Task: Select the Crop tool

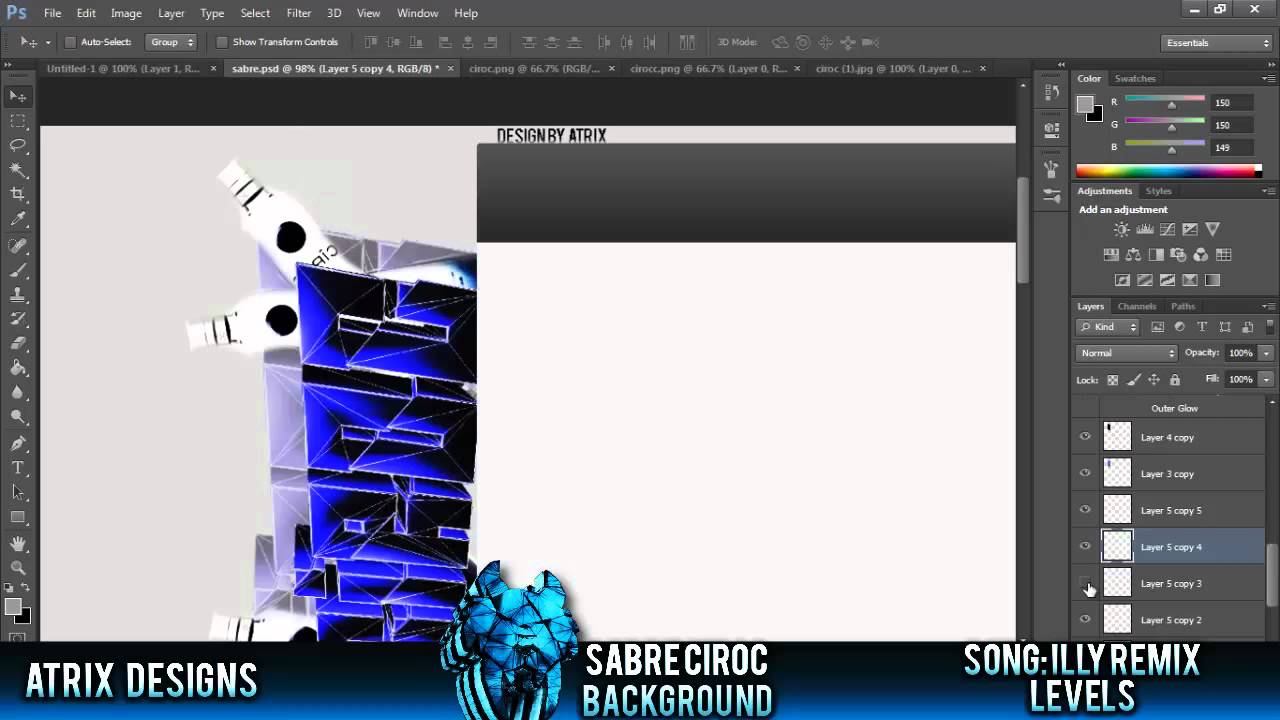Action: pyautogui.click(x=18, y=195)
